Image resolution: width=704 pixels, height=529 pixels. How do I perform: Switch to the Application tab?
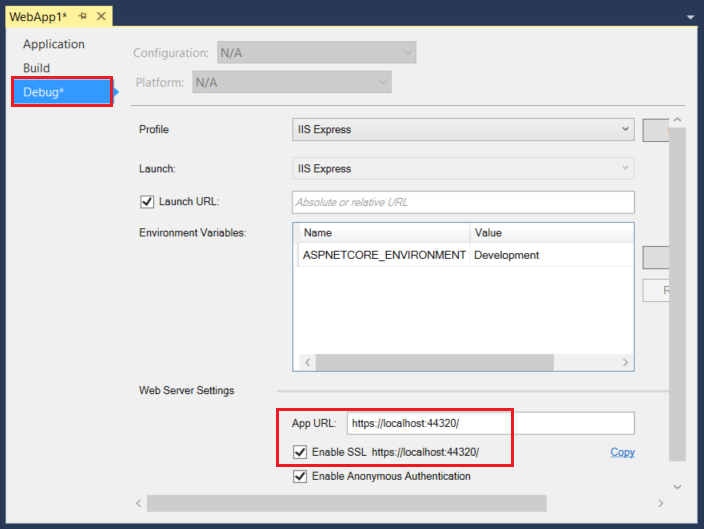pos(54,44)
